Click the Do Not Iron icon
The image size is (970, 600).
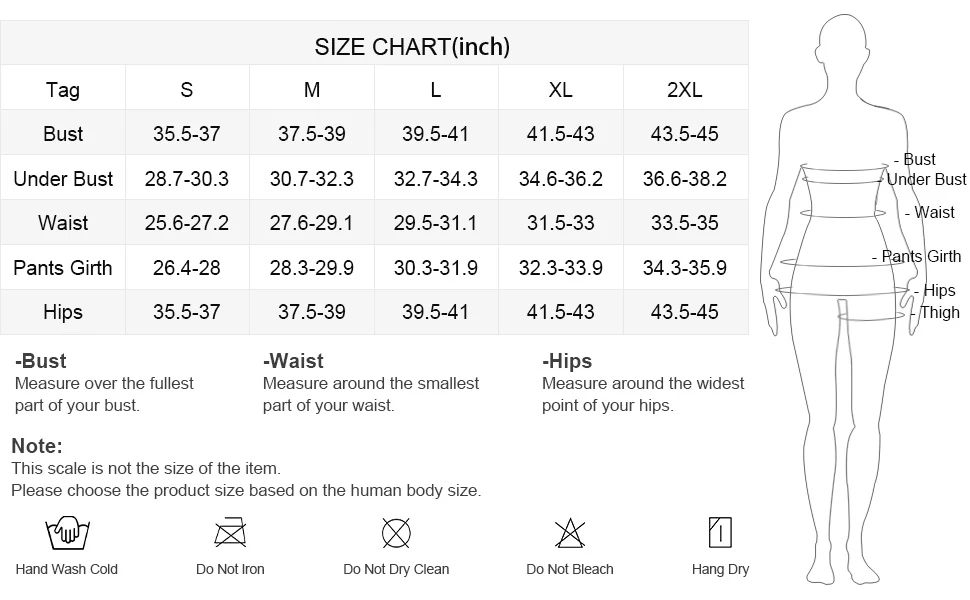pos(230,533)
